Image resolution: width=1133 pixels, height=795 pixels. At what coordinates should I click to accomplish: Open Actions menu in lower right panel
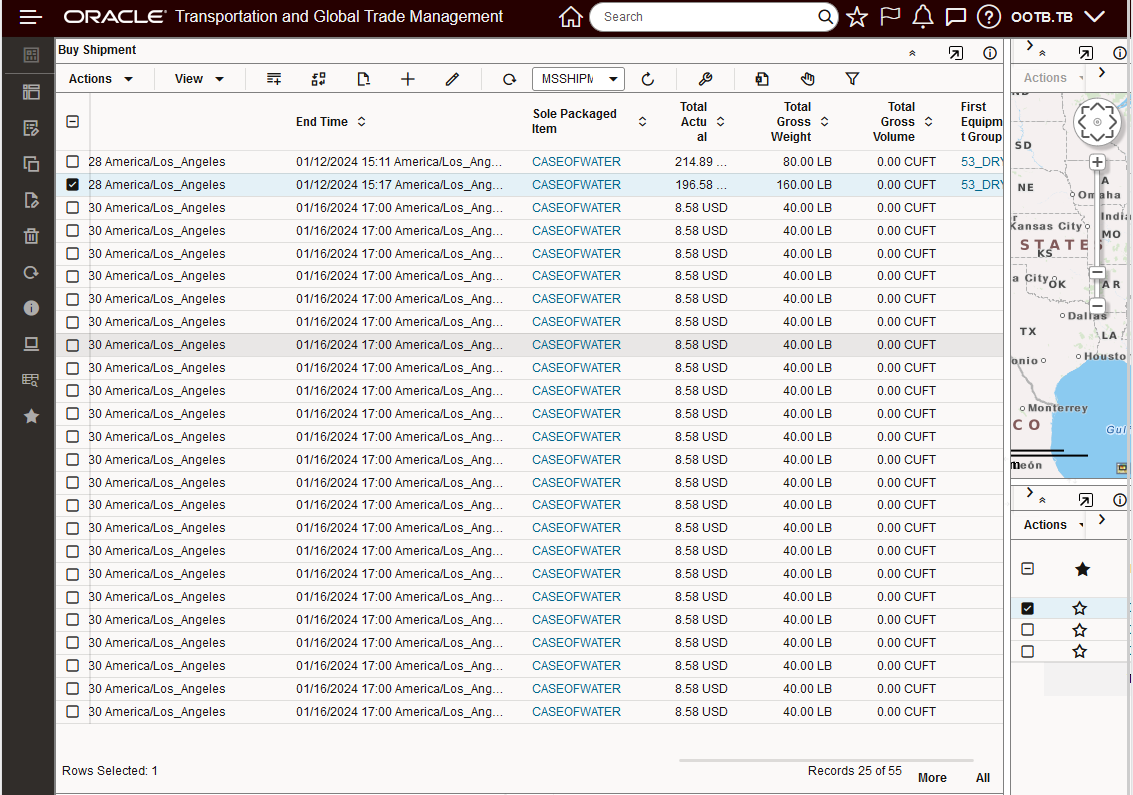[1054, 525]
